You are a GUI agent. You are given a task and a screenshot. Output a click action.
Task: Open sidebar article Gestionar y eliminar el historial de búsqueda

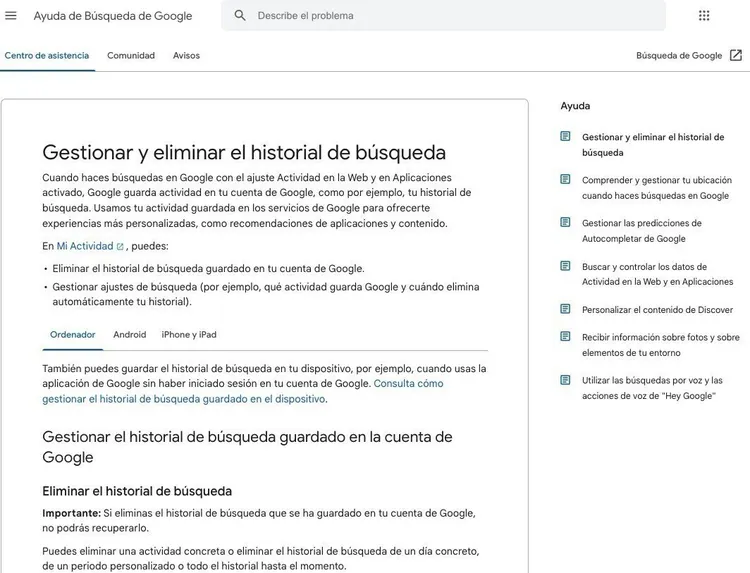click(x=653, y=145)
